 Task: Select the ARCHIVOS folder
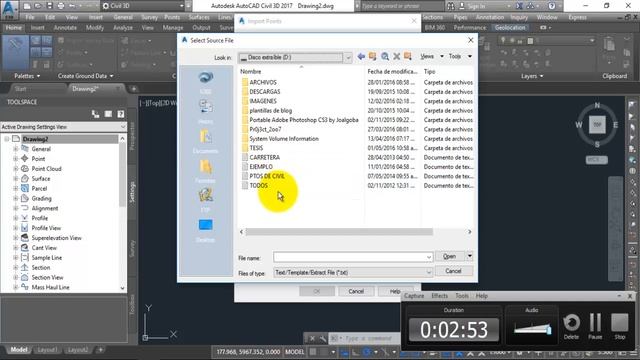click(263, 82)
